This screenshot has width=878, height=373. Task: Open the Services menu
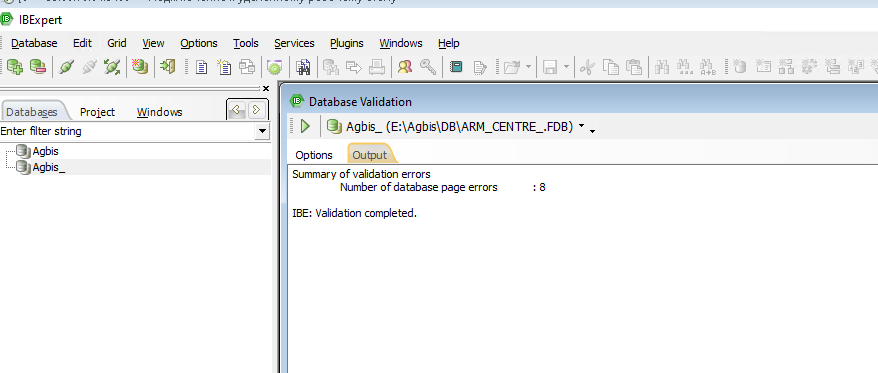pos(295,43)
